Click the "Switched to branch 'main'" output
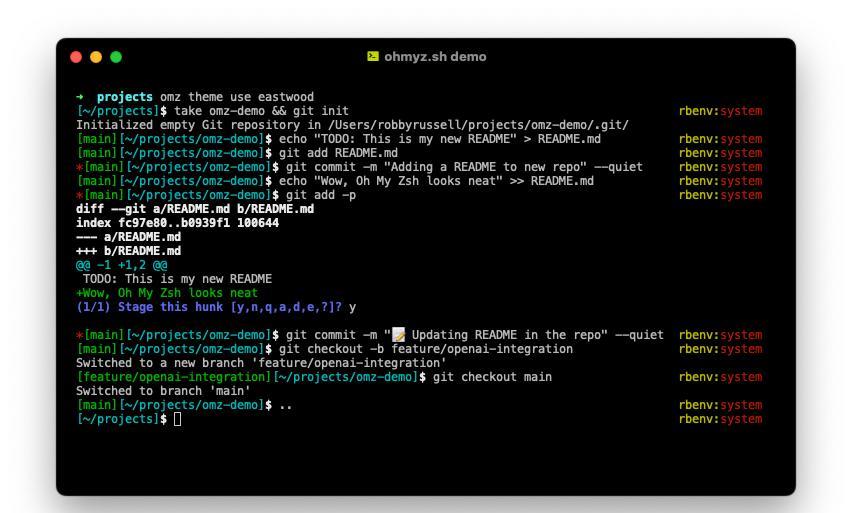 [x=164, y=391]
